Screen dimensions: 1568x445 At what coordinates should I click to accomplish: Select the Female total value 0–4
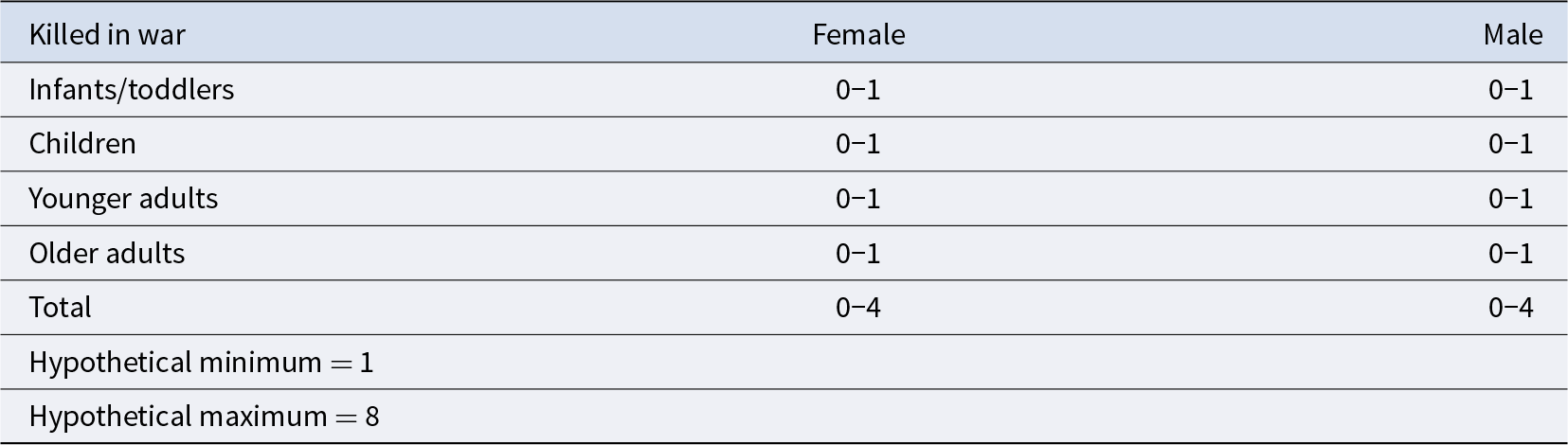click(858, 308)
